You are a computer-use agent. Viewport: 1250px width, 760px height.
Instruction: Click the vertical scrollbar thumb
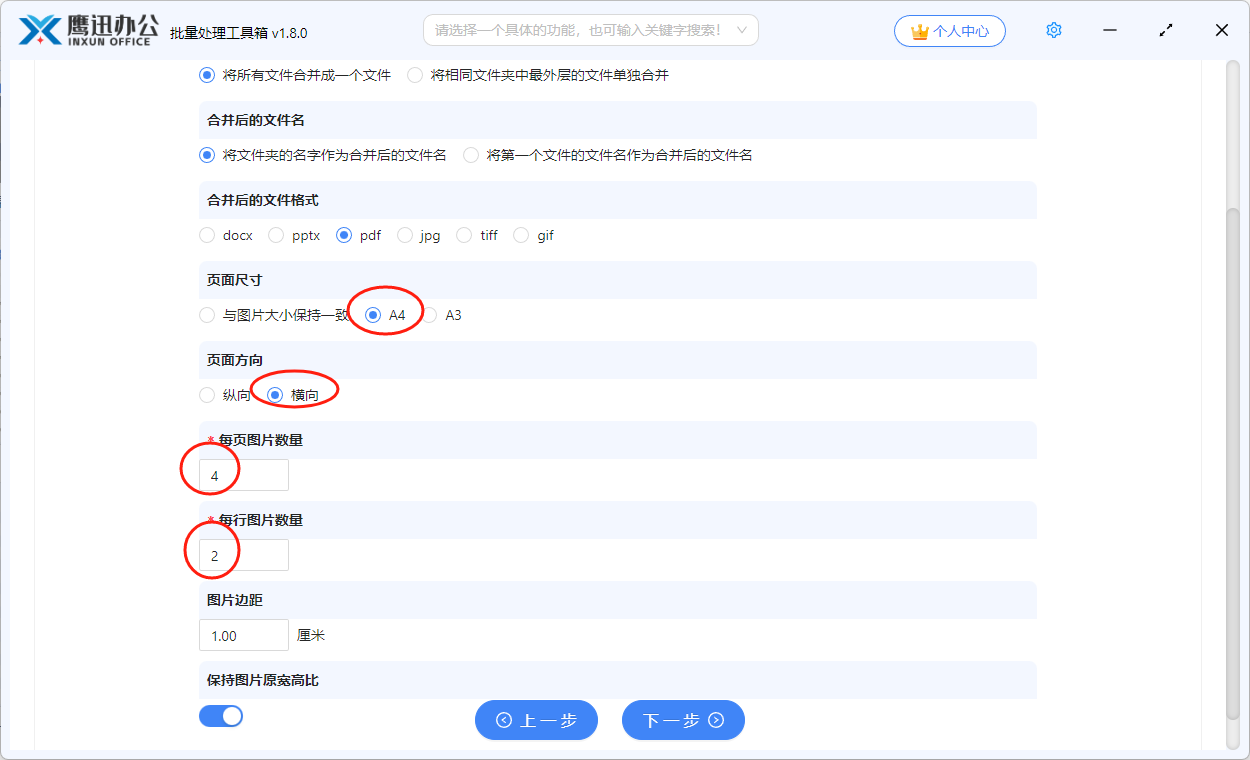(x=1232, y=463)
